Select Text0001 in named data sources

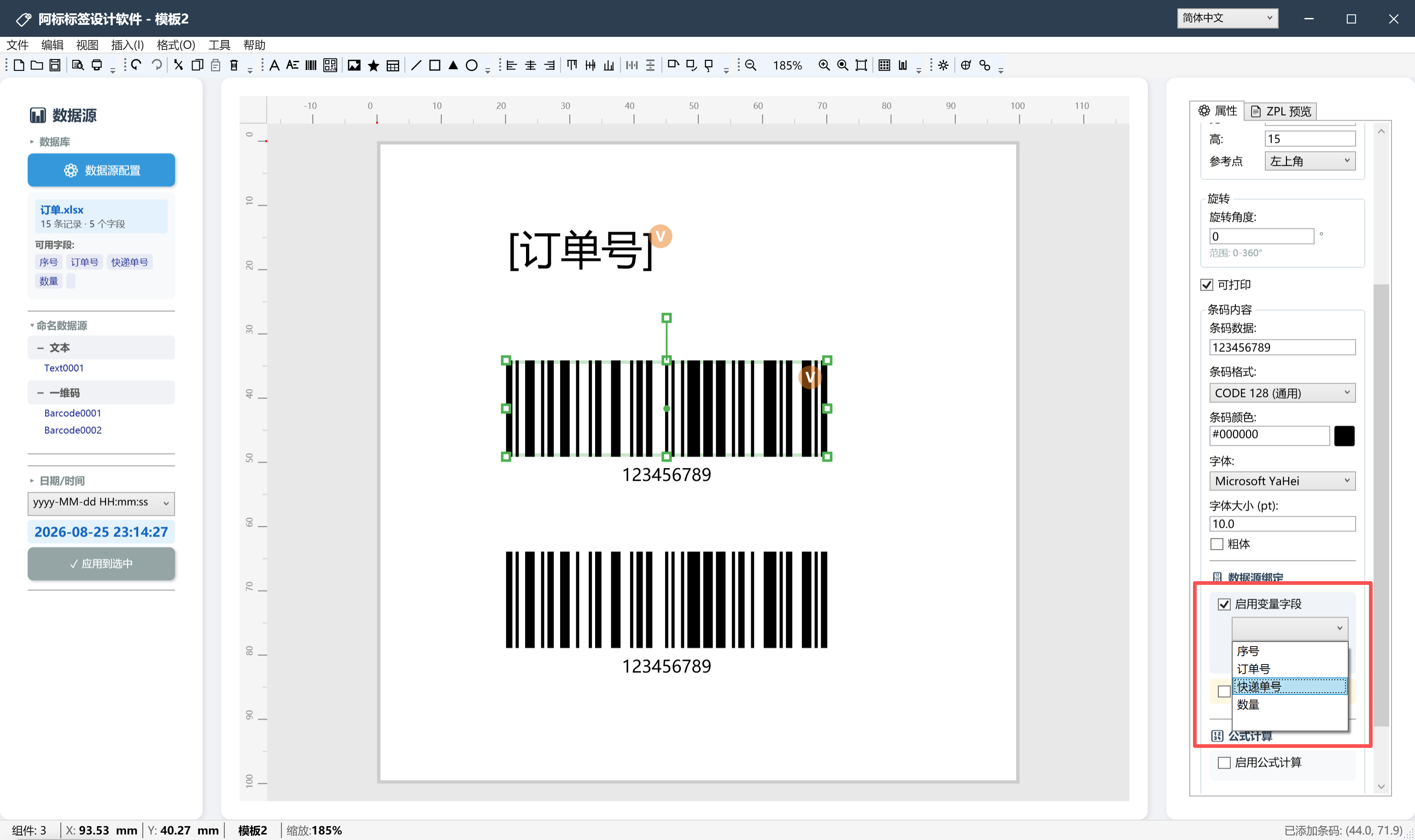point(64,368)
